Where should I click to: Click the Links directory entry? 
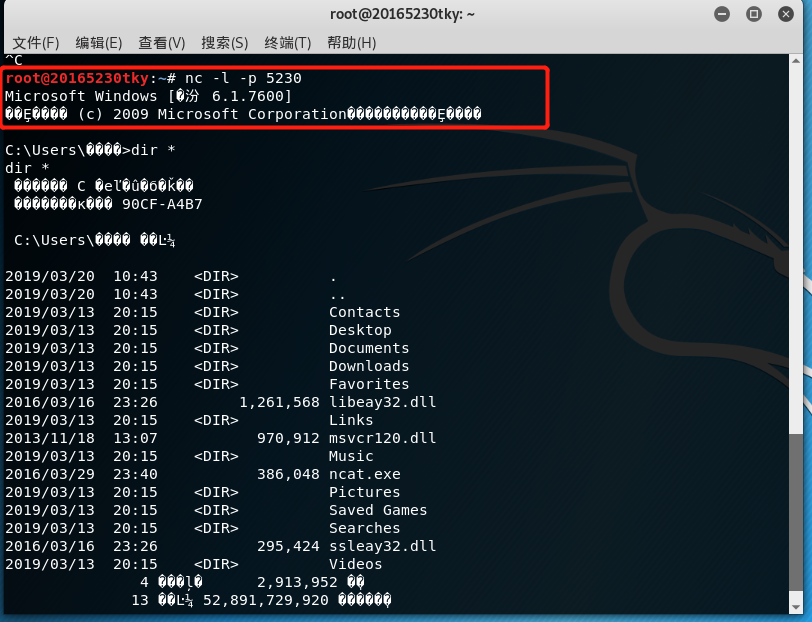pos(351,420)
